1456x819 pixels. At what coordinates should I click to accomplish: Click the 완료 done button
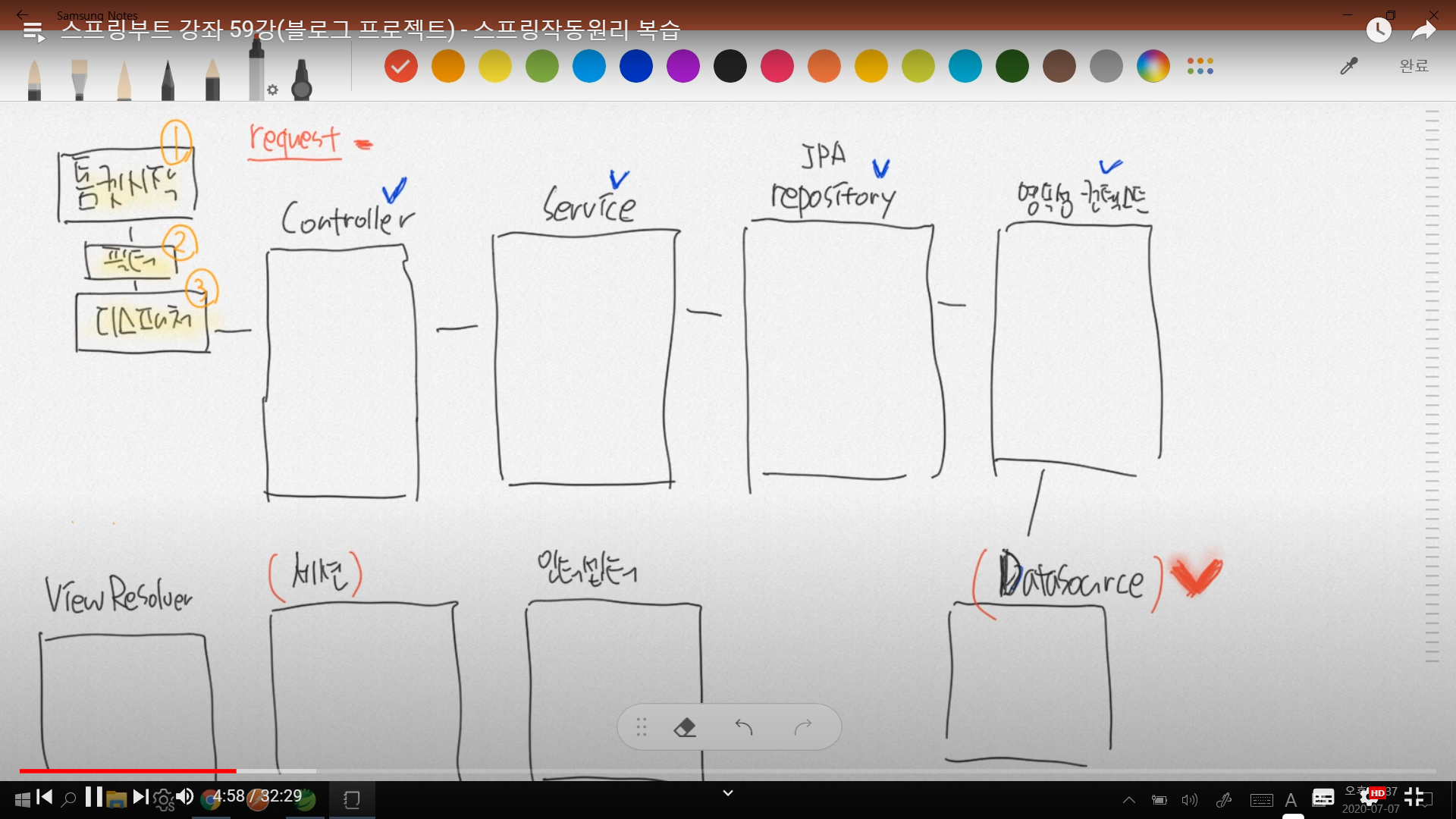(x=1414, y=66)
